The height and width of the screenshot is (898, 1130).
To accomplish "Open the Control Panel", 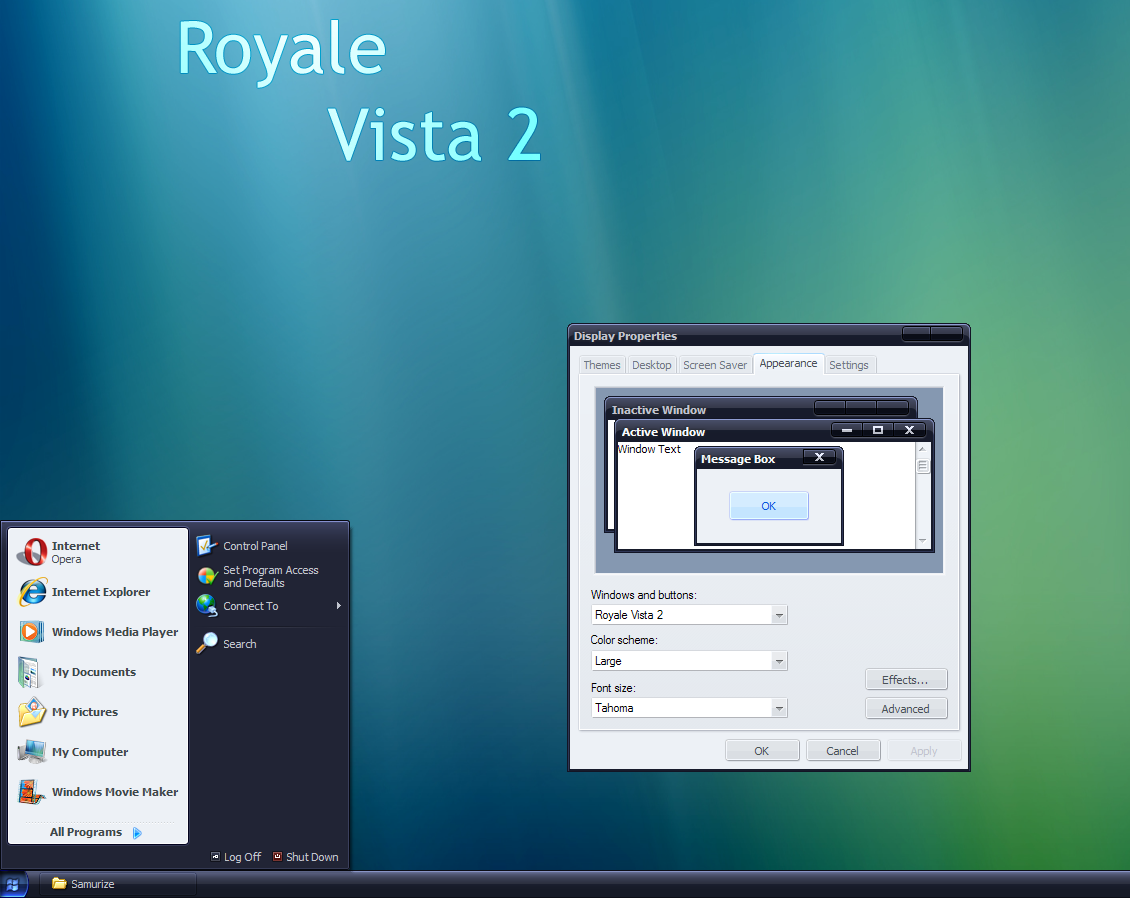I will pos(253,546).
